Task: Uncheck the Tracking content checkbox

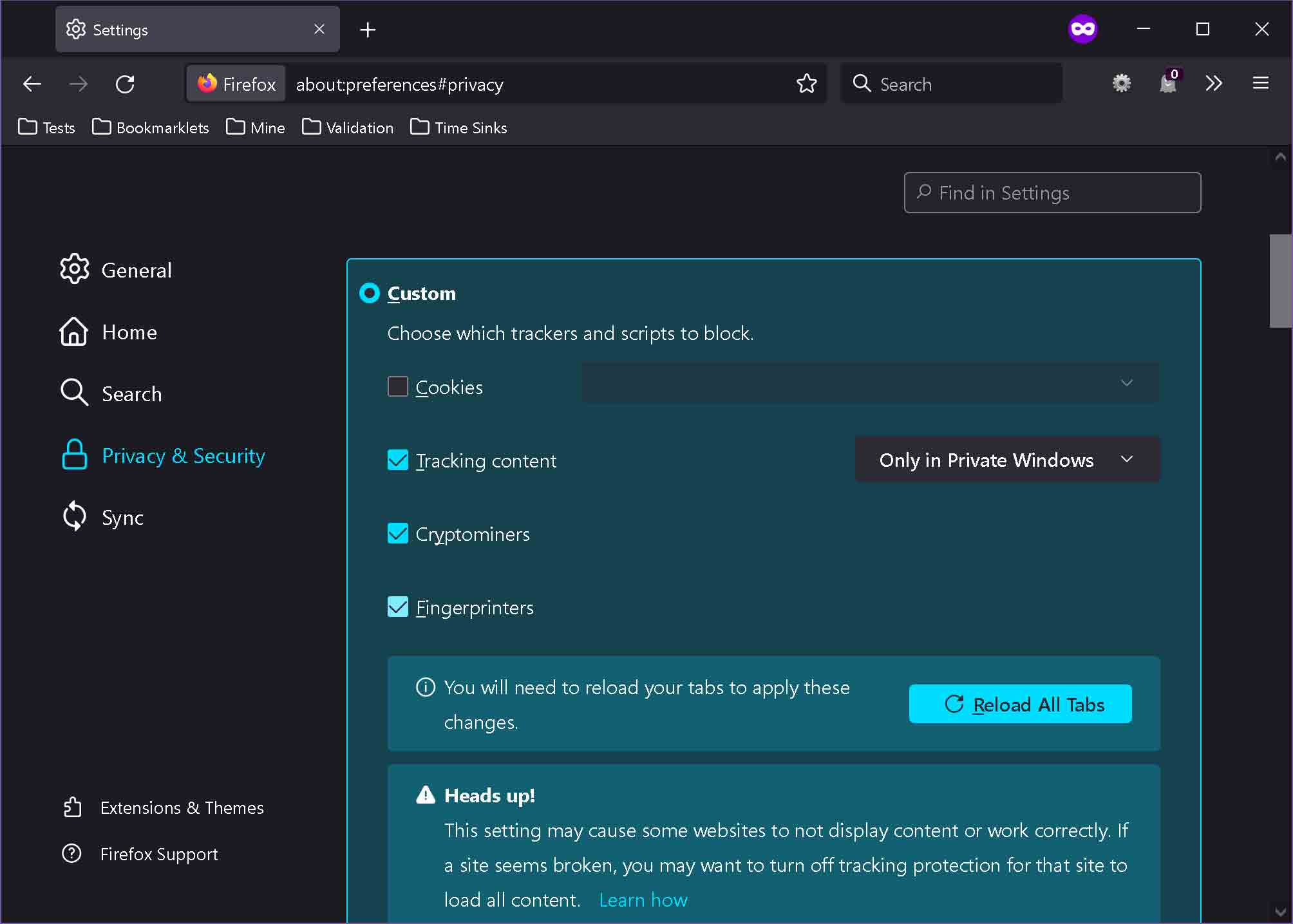Action: 398,460
